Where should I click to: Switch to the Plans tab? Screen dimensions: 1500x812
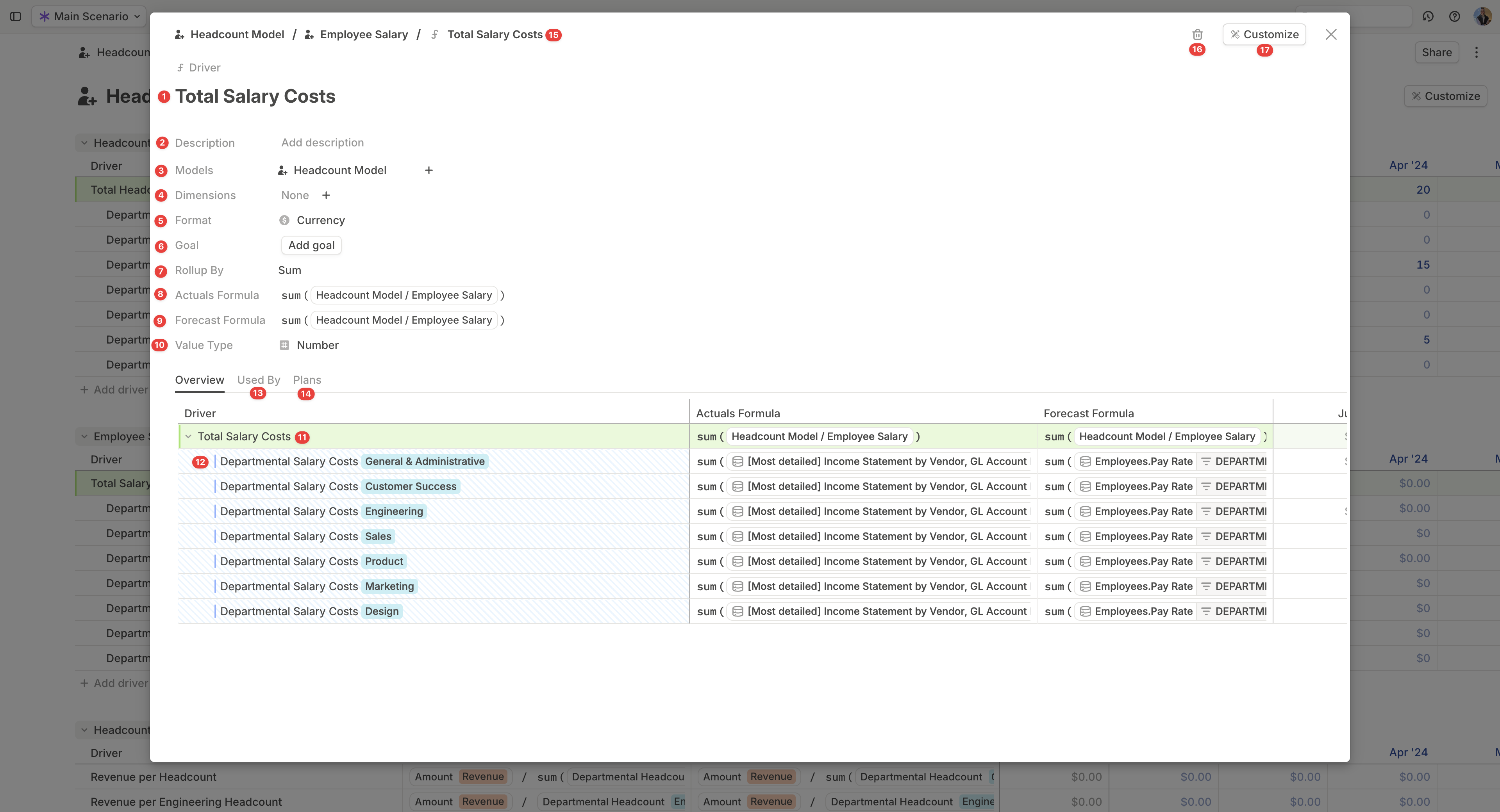coord(307,380)
